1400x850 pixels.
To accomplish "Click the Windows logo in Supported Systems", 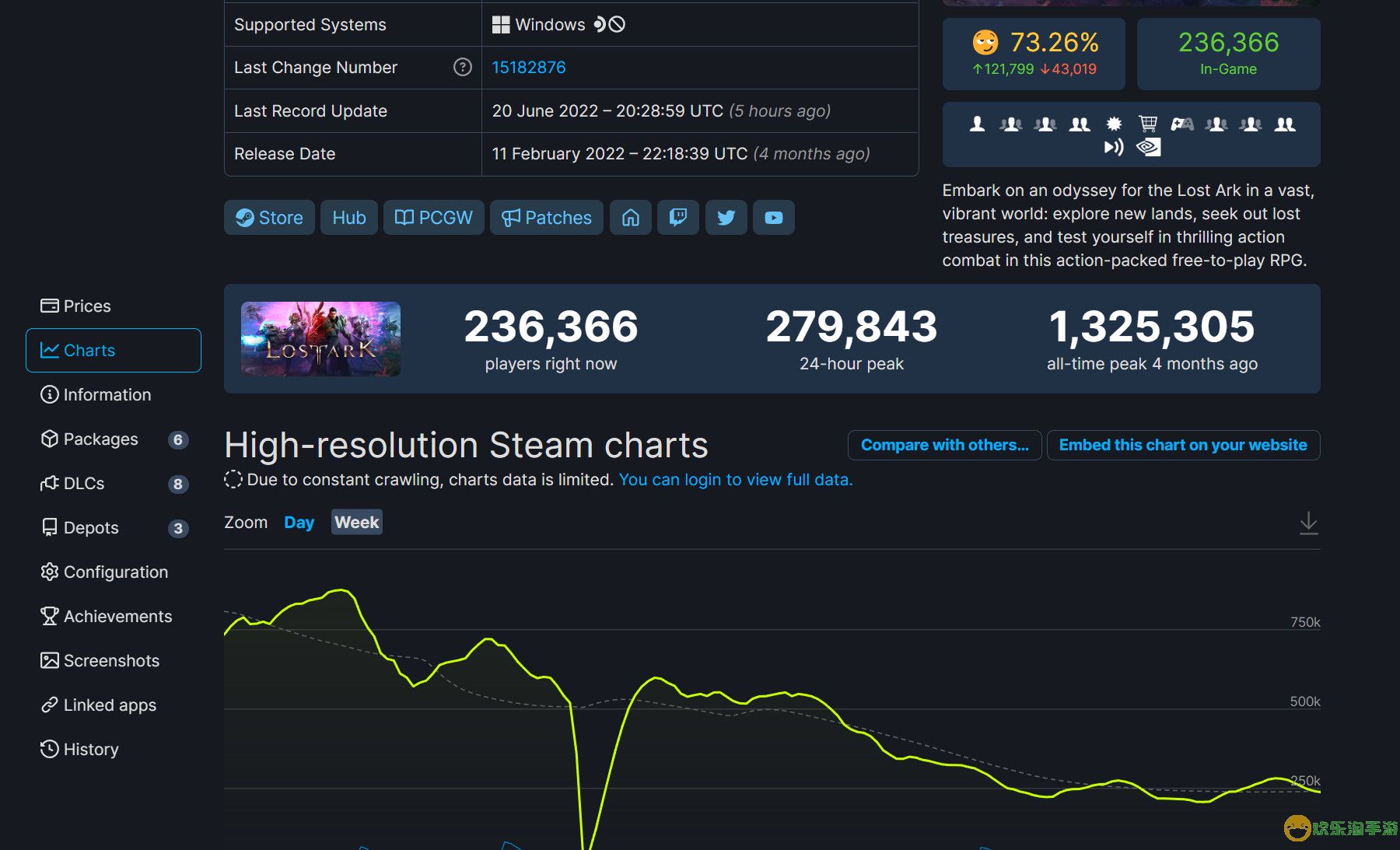I will [501, 25].
